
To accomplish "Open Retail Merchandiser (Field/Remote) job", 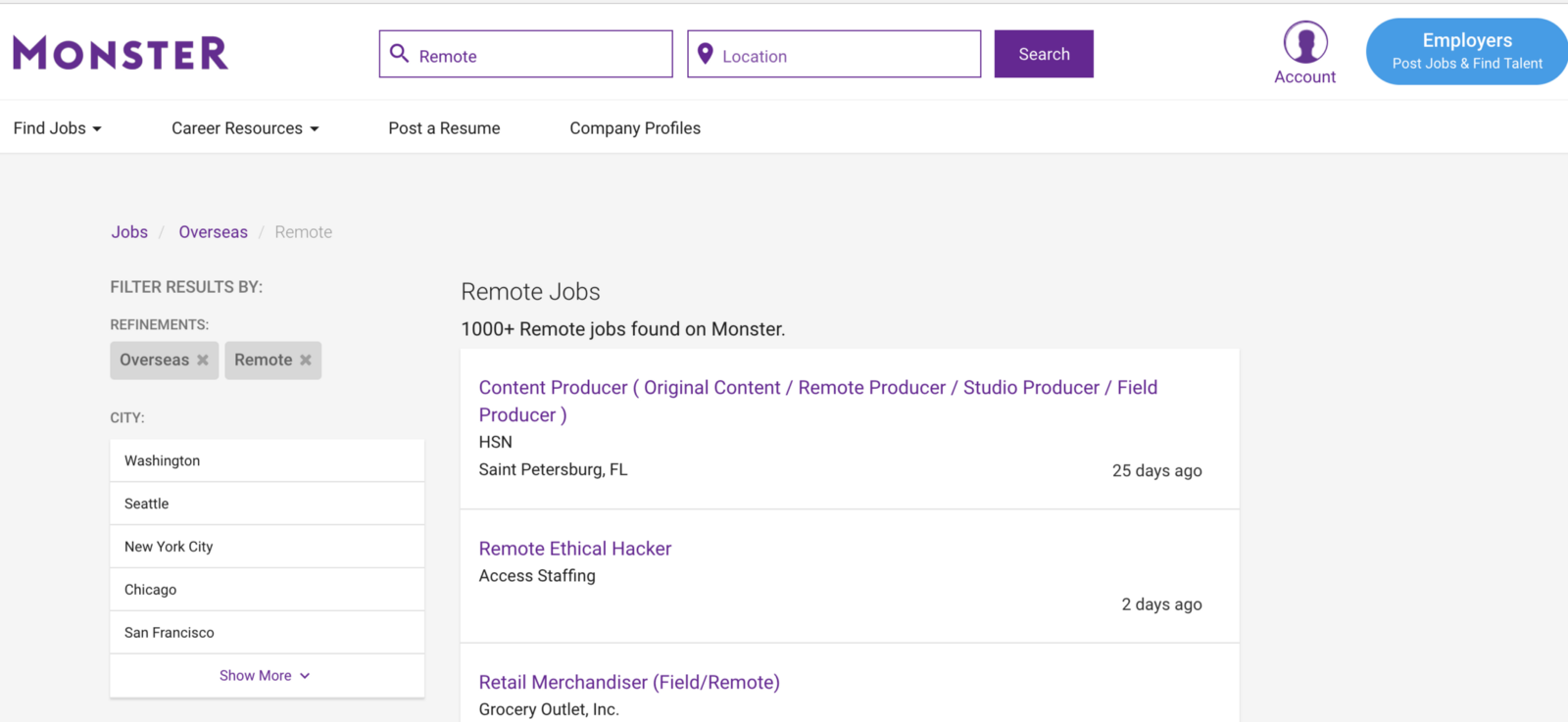I will pos(629,682).
